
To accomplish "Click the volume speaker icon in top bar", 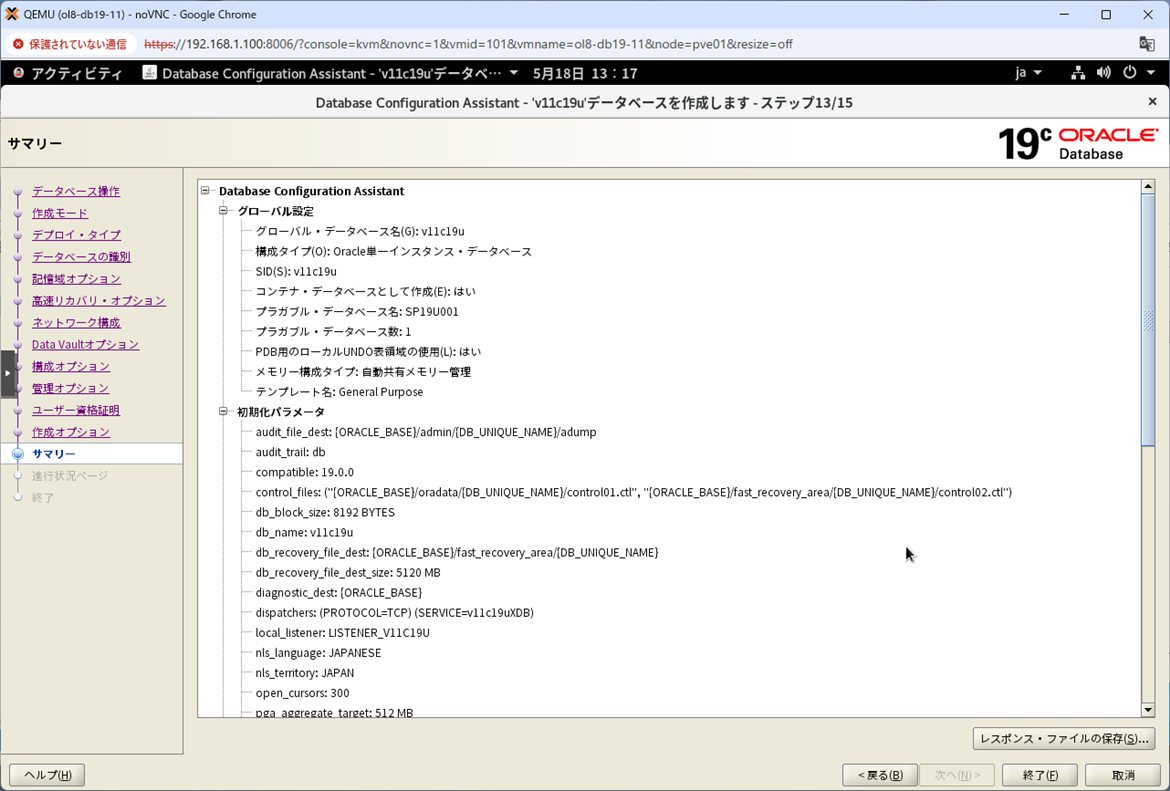I will tap(1104, 73).
